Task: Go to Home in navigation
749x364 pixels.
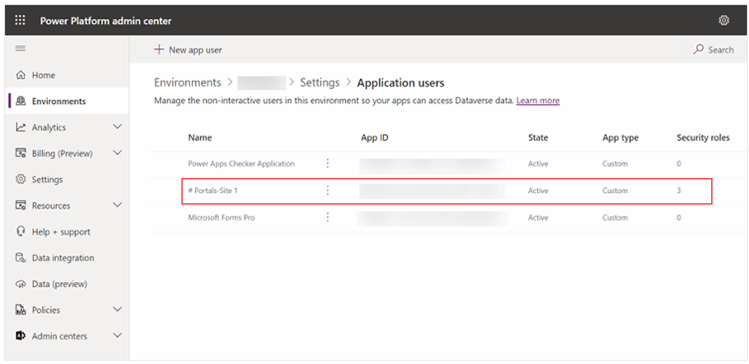Action: 66,75
